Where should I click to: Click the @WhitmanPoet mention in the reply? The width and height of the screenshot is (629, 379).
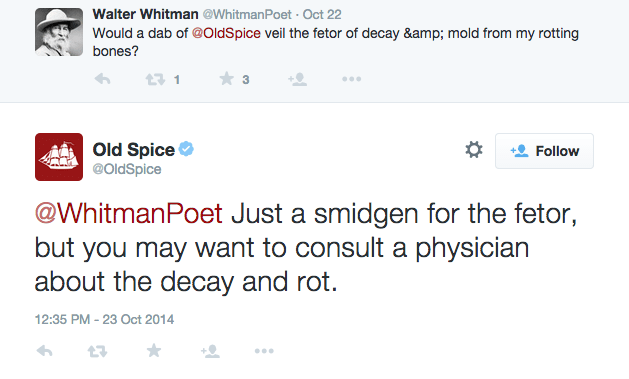pos(128,213)
